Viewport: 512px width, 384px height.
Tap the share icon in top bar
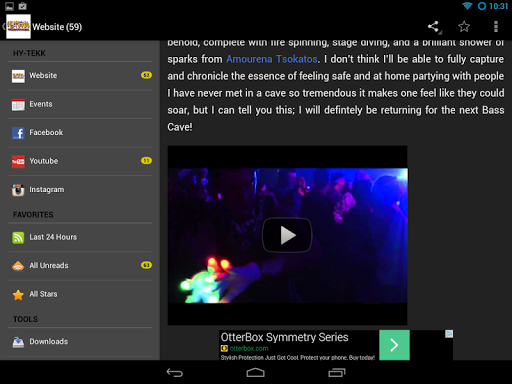(x=434, y=27)
